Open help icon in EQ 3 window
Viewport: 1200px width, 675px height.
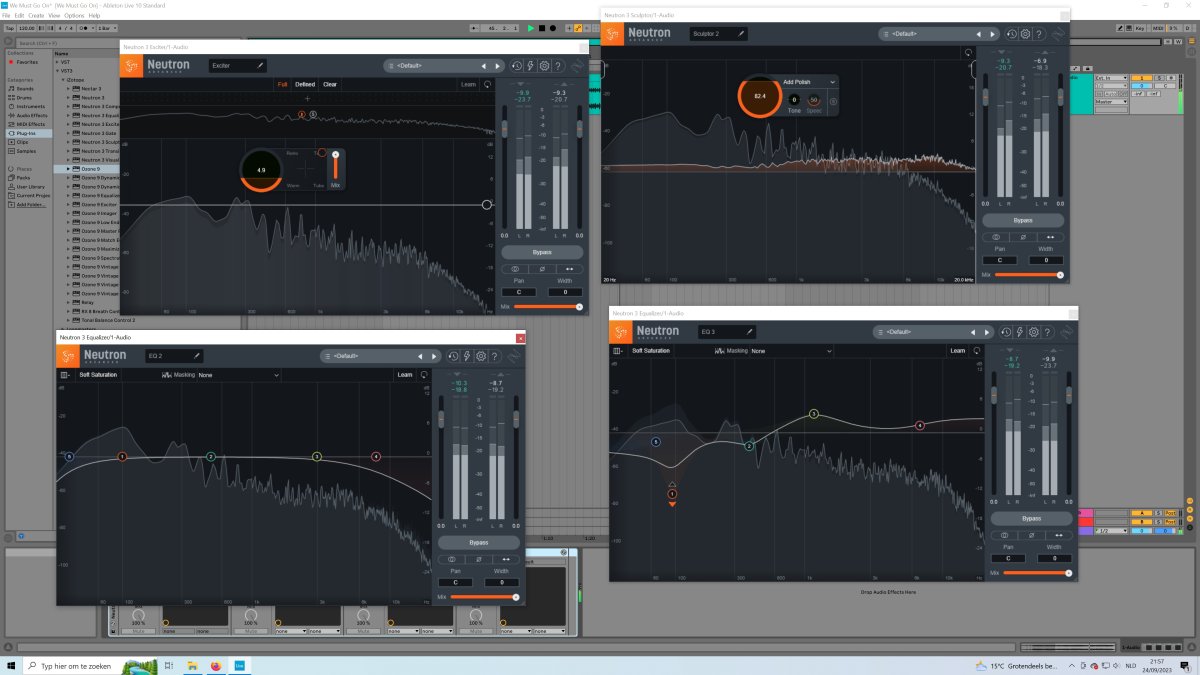tap(1047, 332)
